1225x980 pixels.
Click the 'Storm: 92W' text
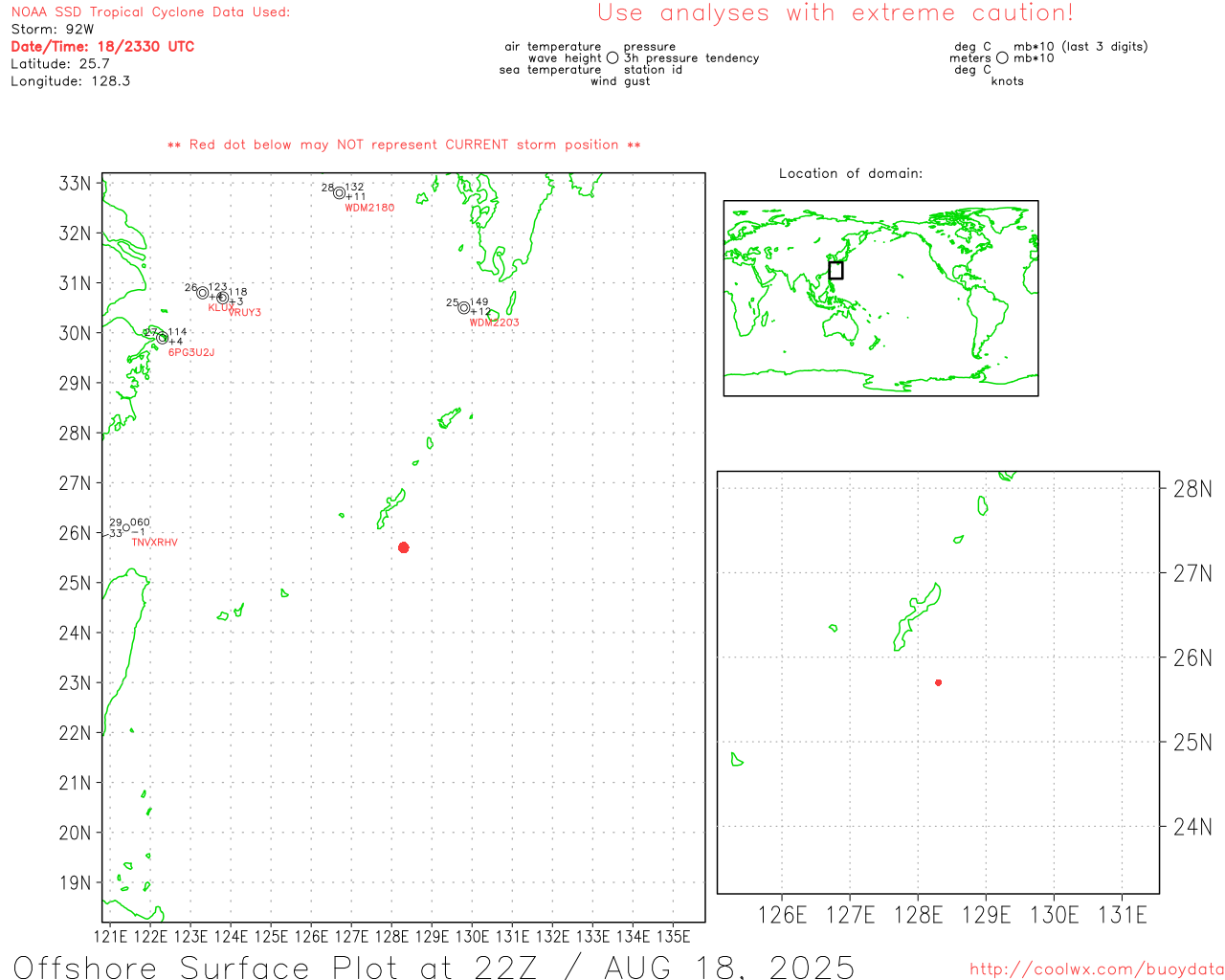[x=53, y=29]
